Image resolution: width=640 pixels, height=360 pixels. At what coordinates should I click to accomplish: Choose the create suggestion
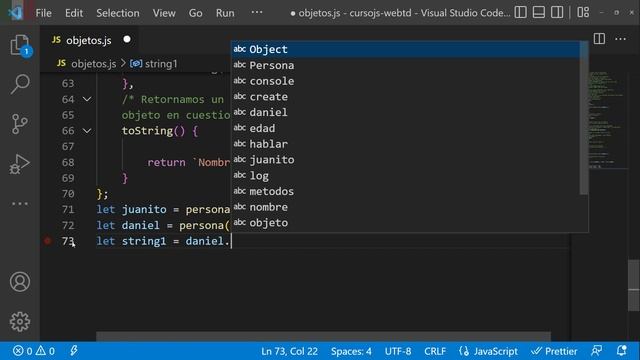tap(406, 96)
